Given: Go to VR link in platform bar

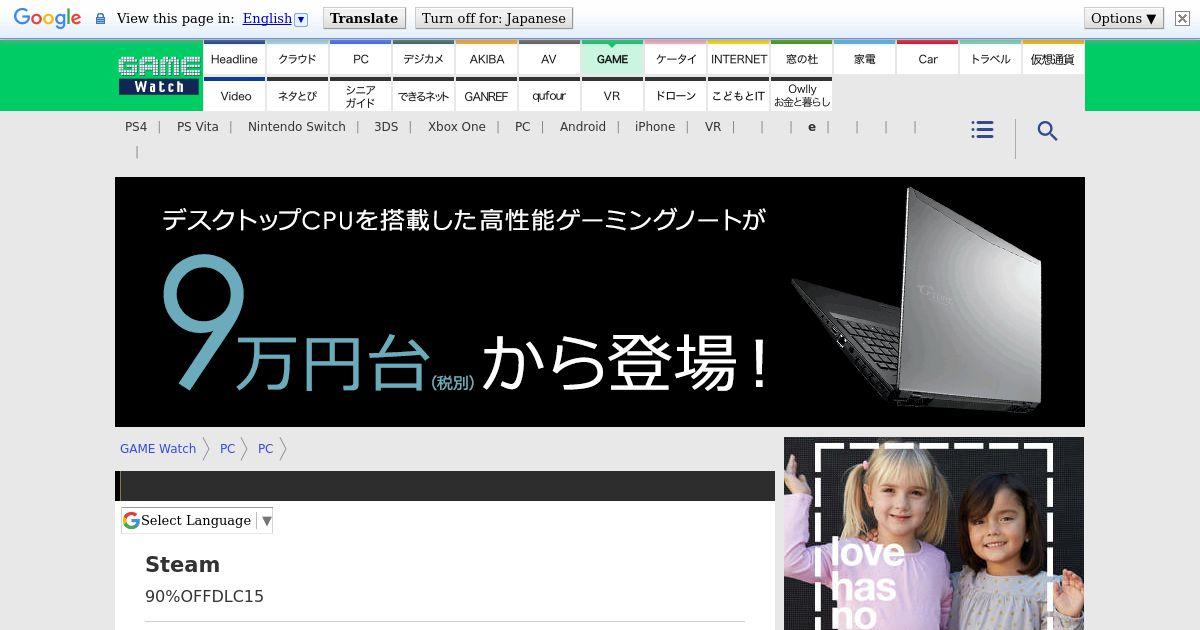Looking at the screenshot, I should point(712,127).
